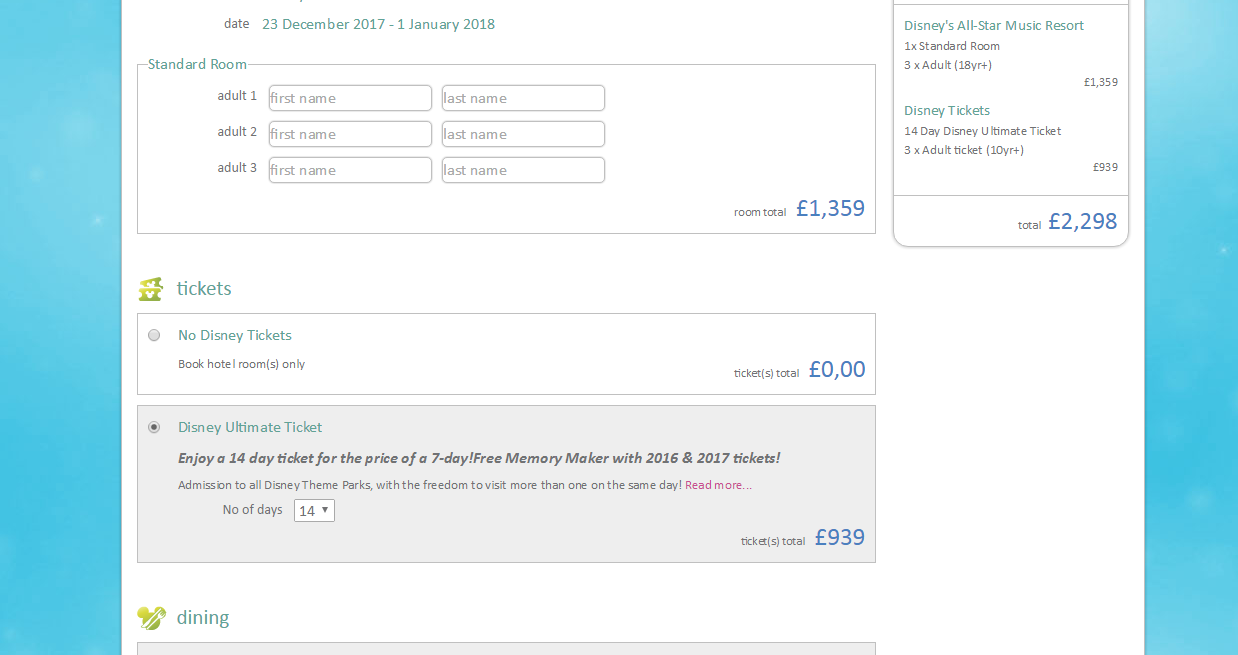Click the £2,298 total in summary
The image size is (1238, 655).
point(1082,222)
